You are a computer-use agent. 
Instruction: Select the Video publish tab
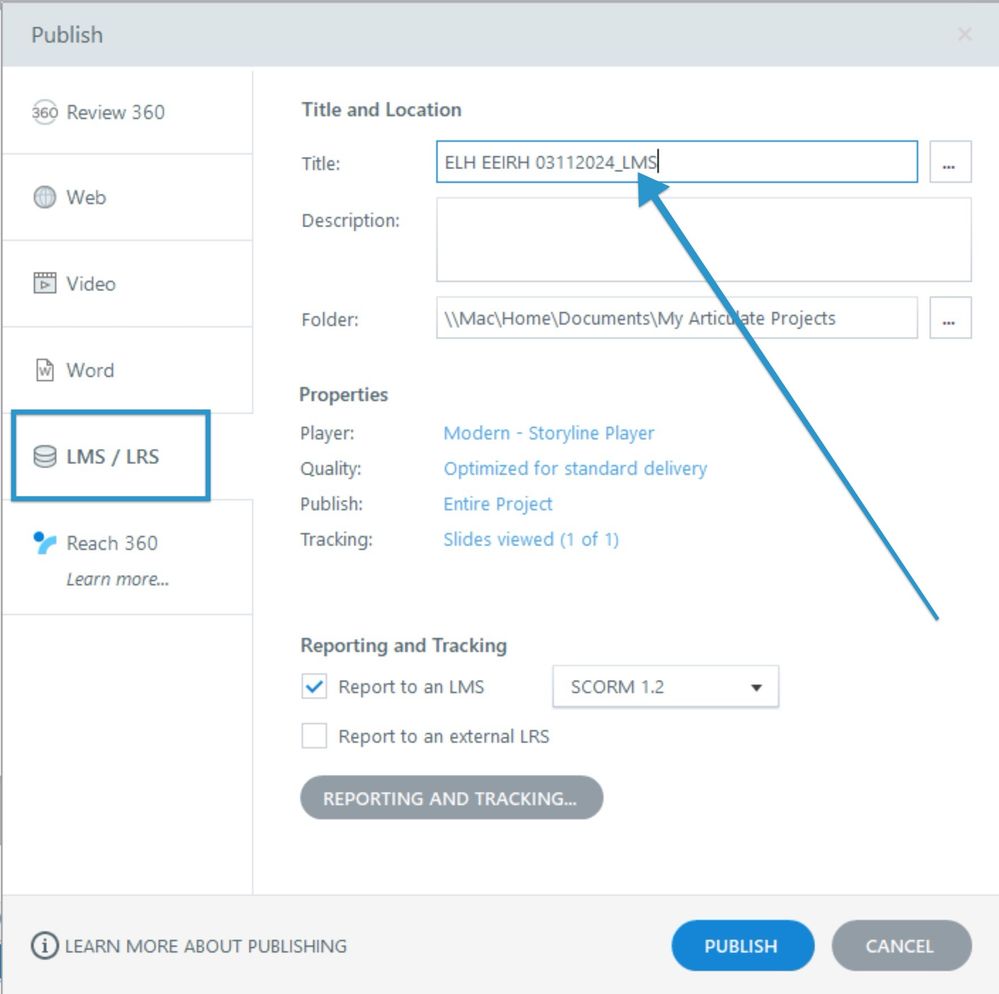point(90,284)
